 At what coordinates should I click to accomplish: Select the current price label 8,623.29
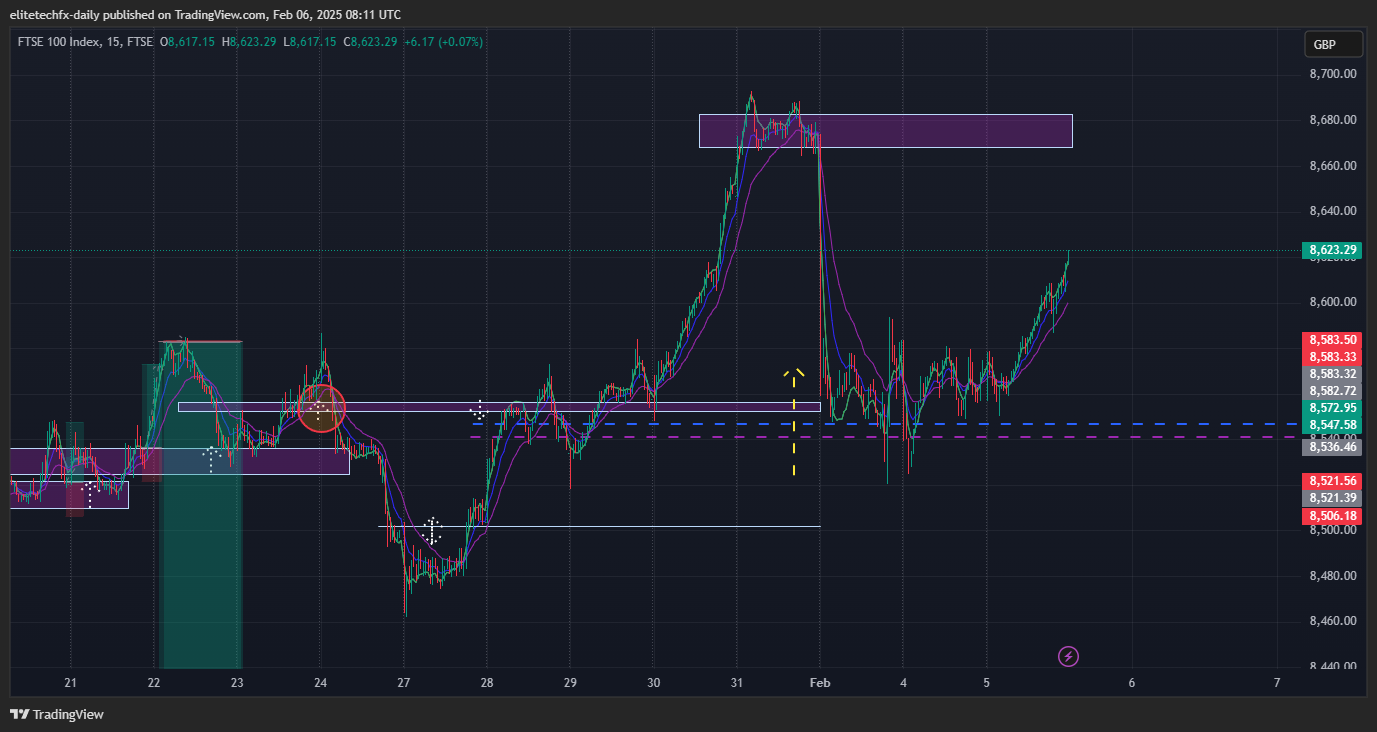1333,250
